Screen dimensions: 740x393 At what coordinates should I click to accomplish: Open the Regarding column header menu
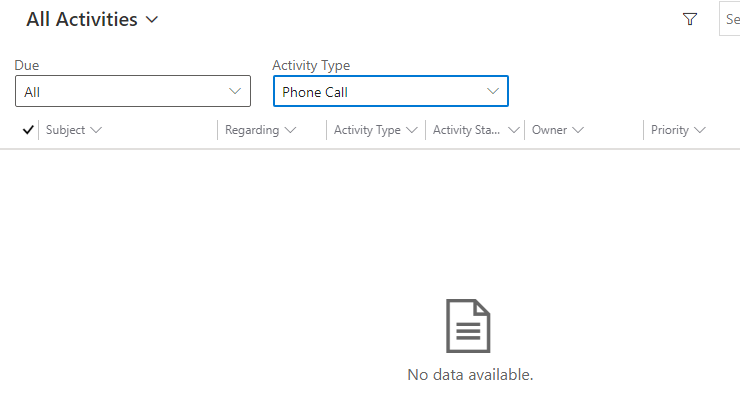pyautogui.click(x=261, y=130)
